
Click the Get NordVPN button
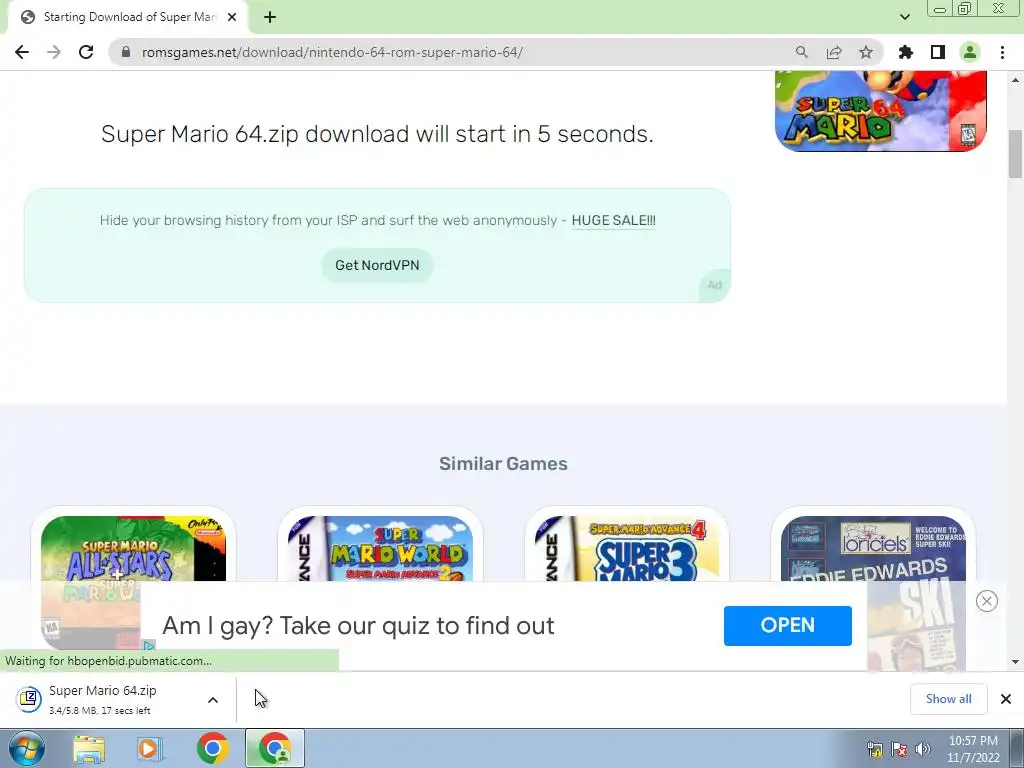[377, 265]
